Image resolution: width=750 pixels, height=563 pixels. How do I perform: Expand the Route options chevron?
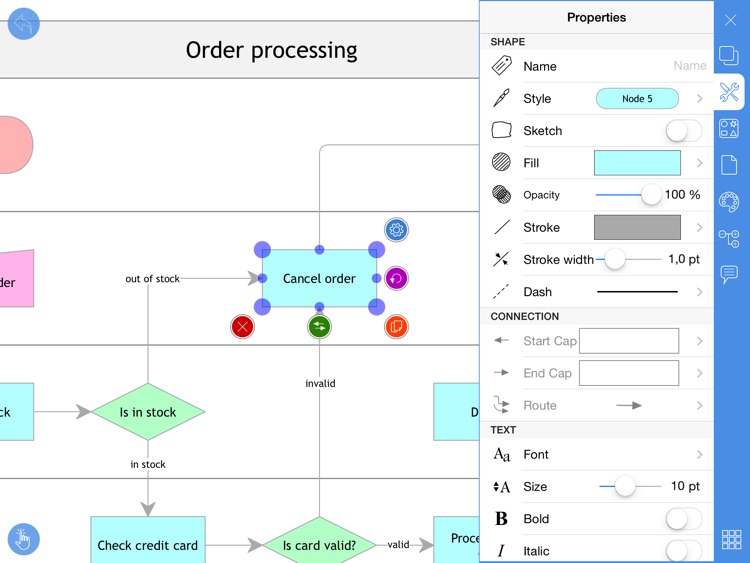point(699,406)
